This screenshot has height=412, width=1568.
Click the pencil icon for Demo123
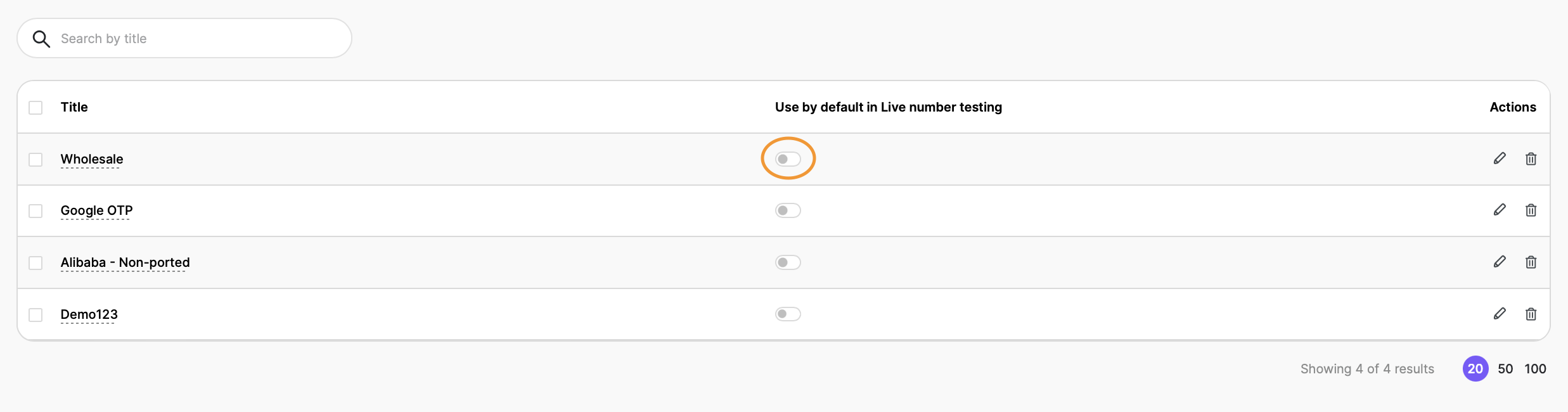tap(1499, 314)
